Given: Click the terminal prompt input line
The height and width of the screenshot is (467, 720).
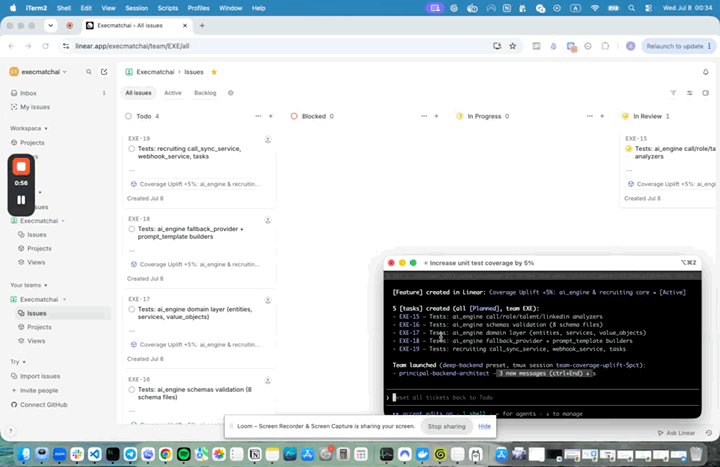Looking at the screenshot, I should coord(542,397).
